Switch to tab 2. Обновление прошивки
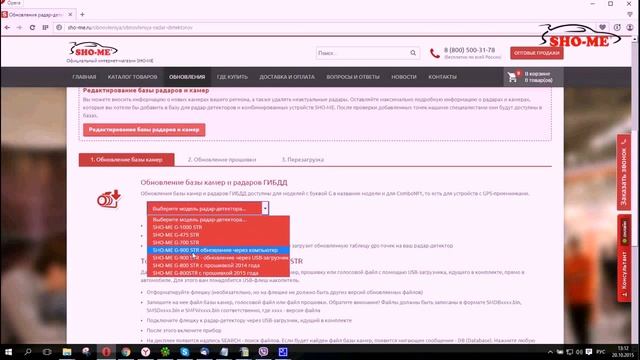Screen dimensions: 640x360 (x=222, y=160)
